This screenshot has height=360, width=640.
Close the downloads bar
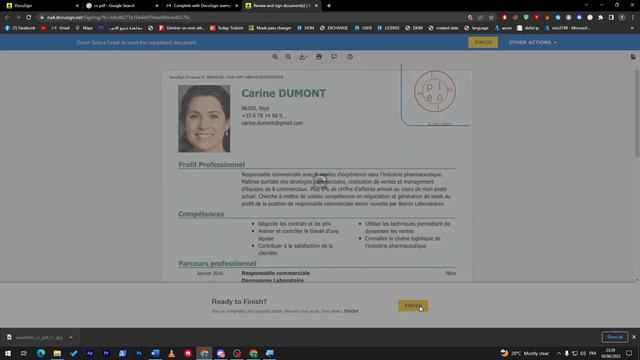point(634,337)
